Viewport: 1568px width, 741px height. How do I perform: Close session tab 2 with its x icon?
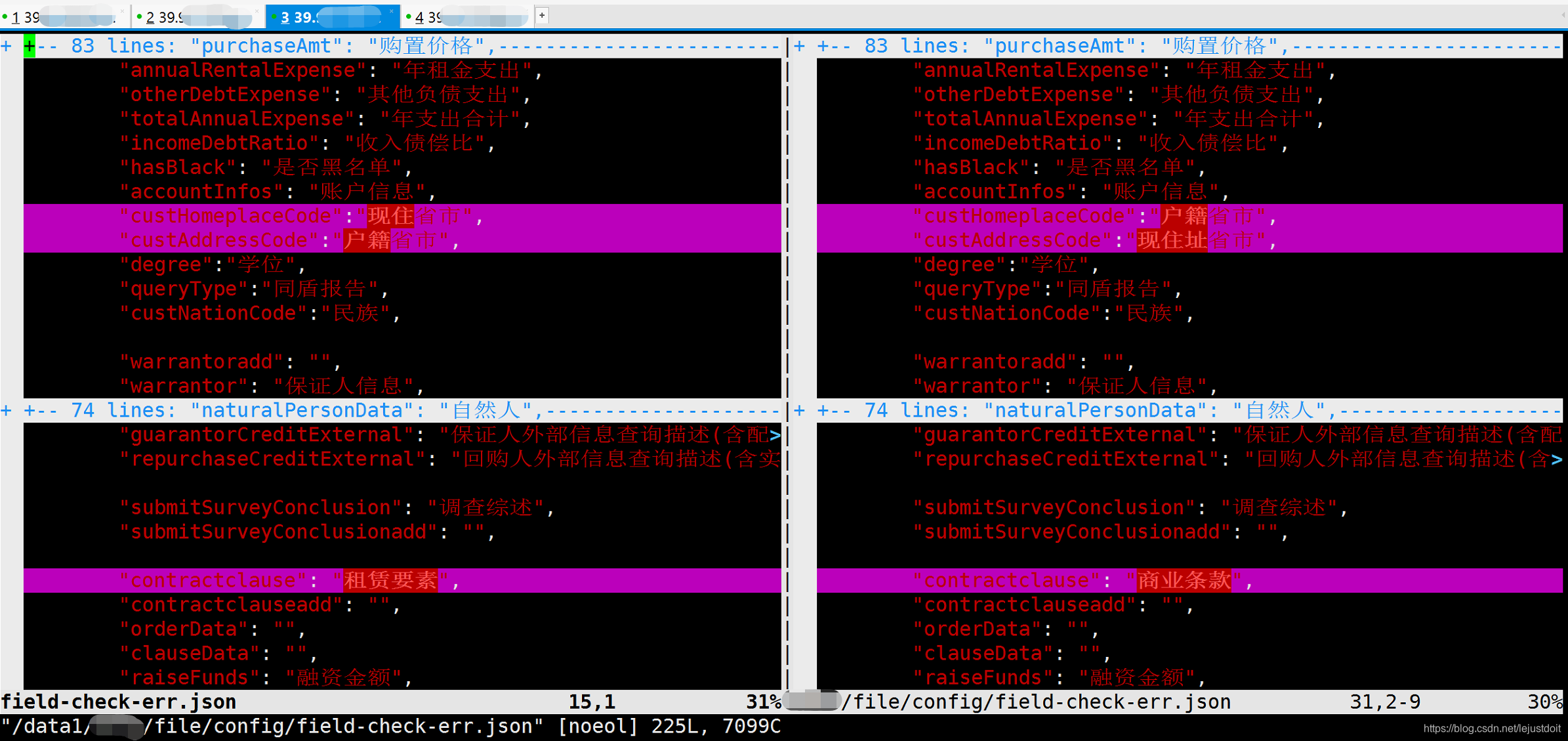pyautogui.click(x=257, y=11)
